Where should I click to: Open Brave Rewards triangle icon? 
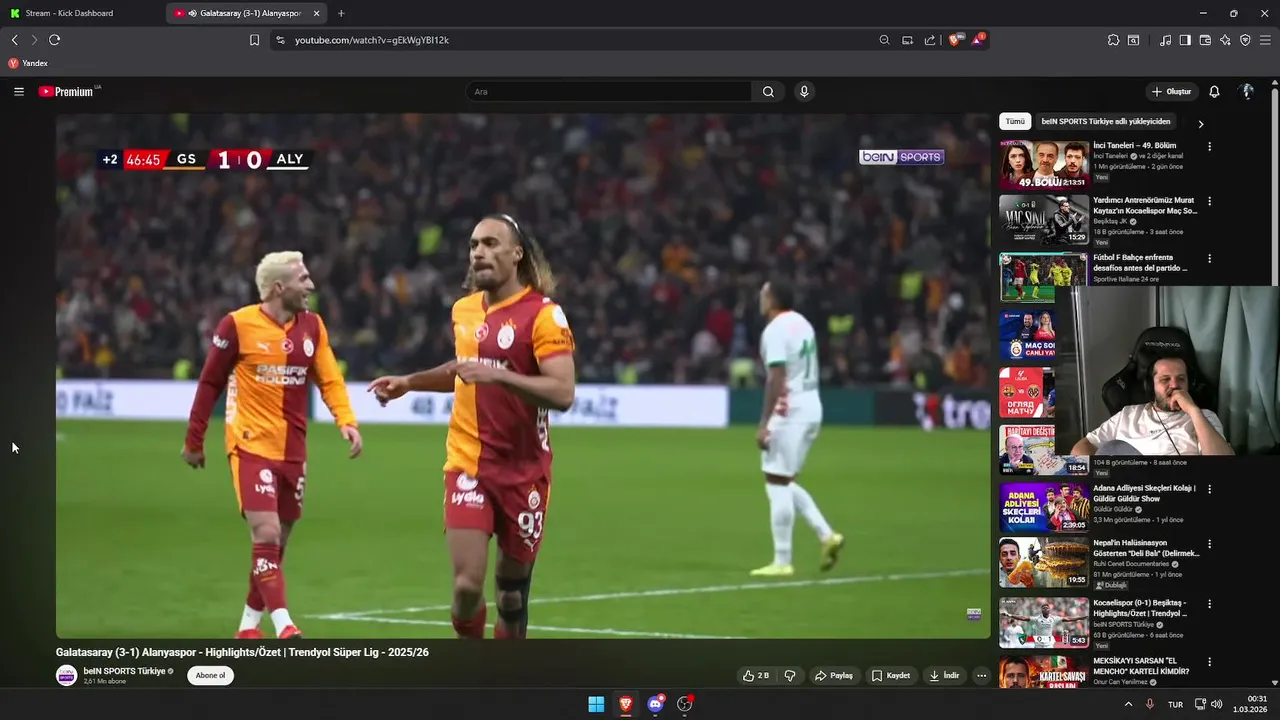click(977, 40)
